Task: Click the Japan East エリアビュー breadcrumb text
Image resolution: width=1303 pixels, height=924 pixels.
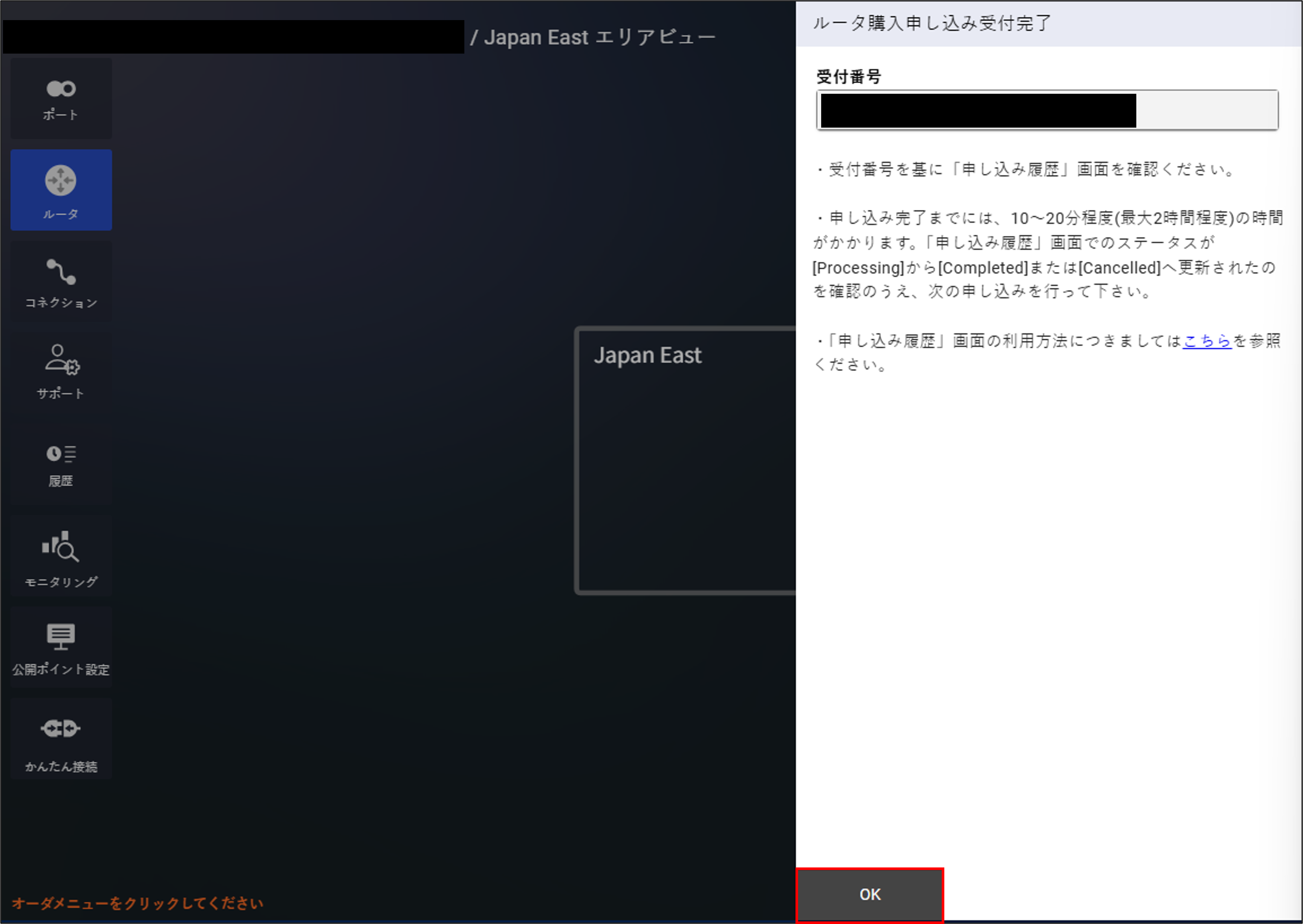Action: click(x=599, y=37)
